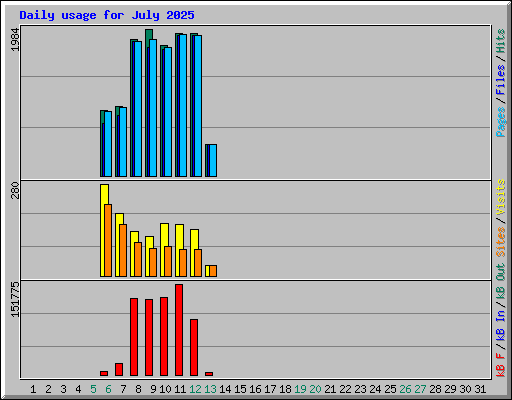The height and width of the screenshot is (400, 512).
Task: Click green weekend day label 12
Action: click(x=195, y=389)
